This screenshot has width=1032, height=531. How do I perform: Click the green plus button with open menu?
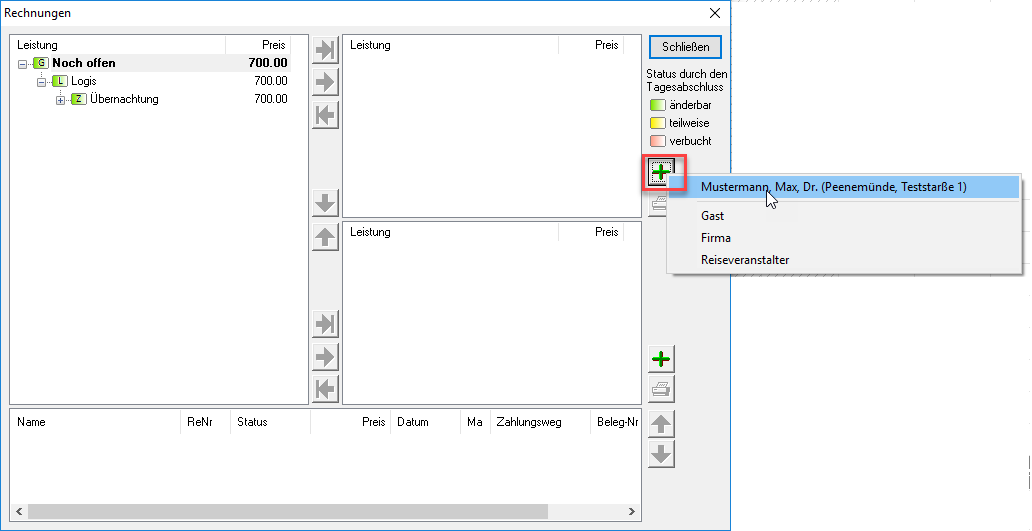coord(661,172)
